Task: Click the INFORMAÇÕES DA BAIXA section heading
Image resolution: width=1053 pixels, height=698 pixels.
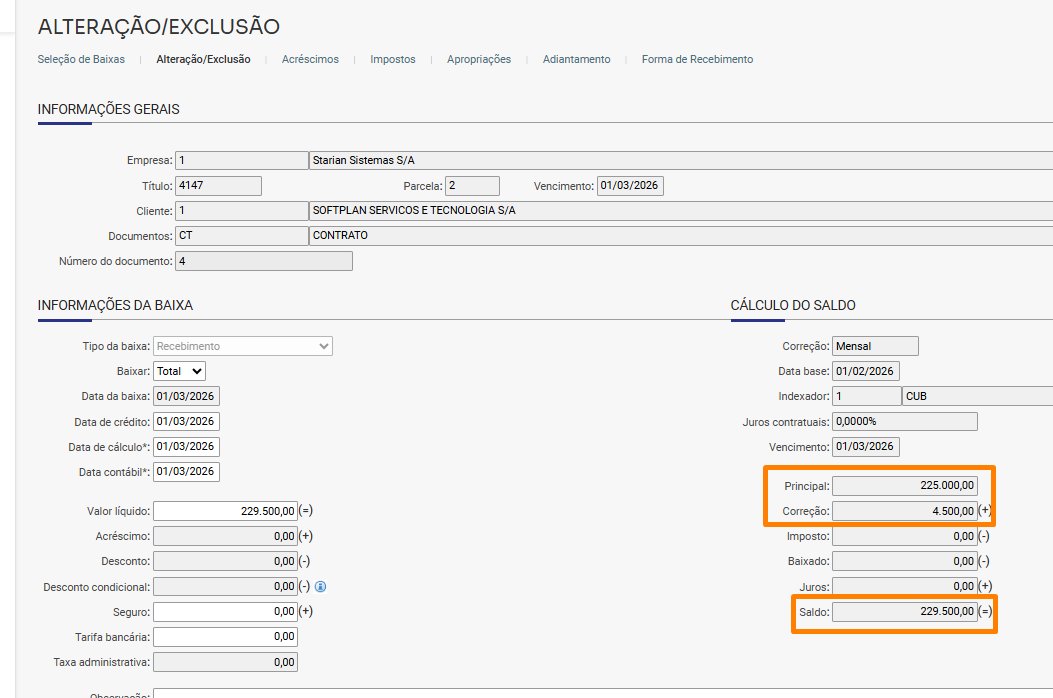Action: (x=116, y=305)
